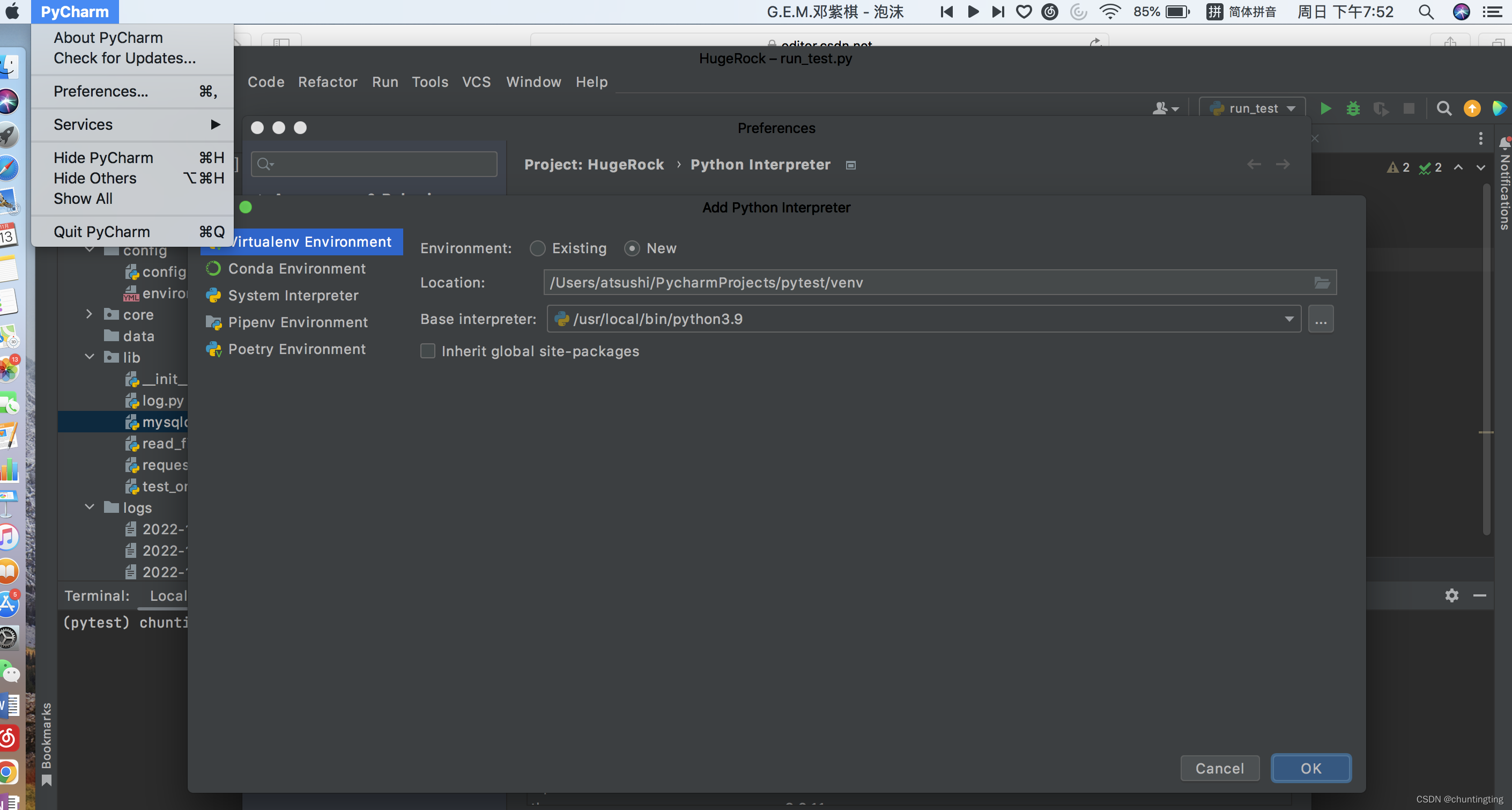
Task: Open run_test configuration dropdown
Action: (1252, 109)
